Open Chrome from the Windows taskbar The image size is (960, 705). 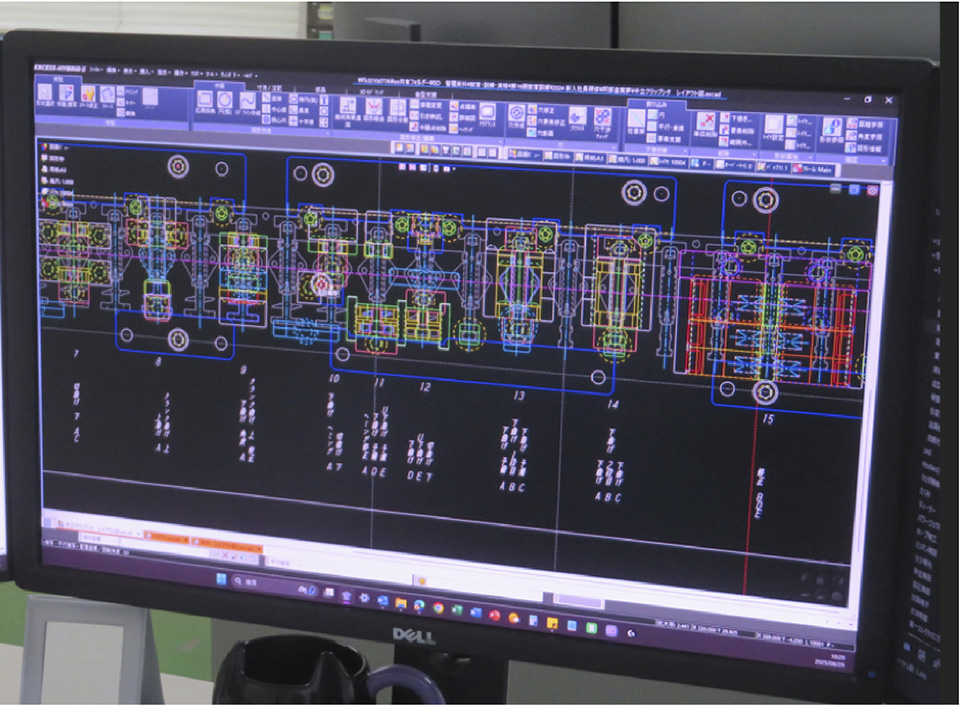coord(438,606)
